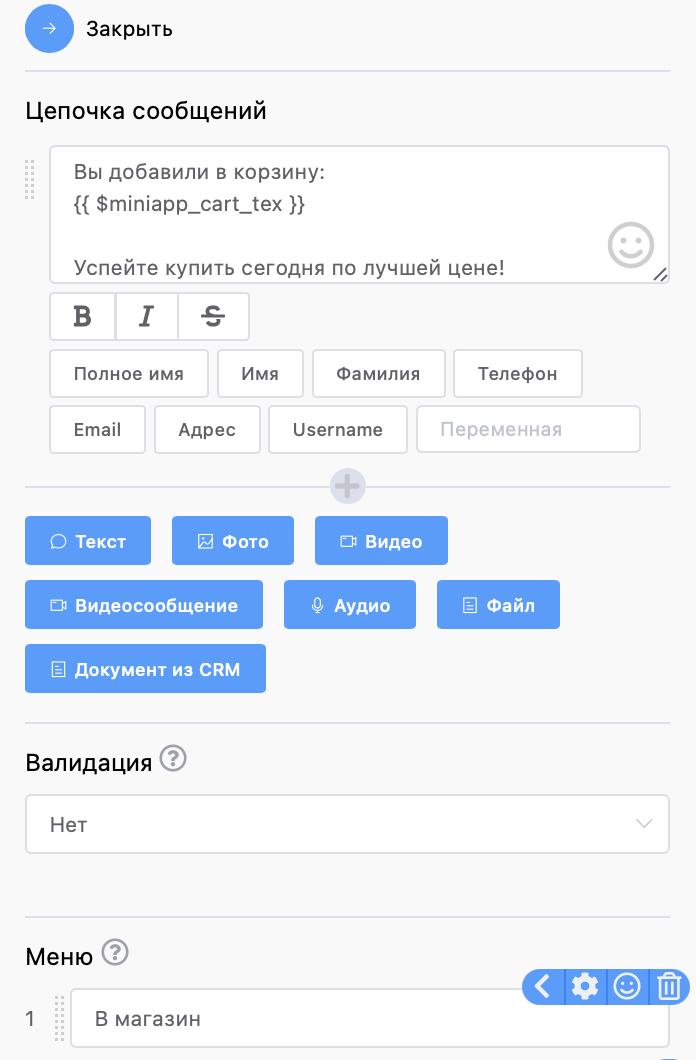Toggle strikethrough text formatting

pyautogui.click(x=213, y=317)
